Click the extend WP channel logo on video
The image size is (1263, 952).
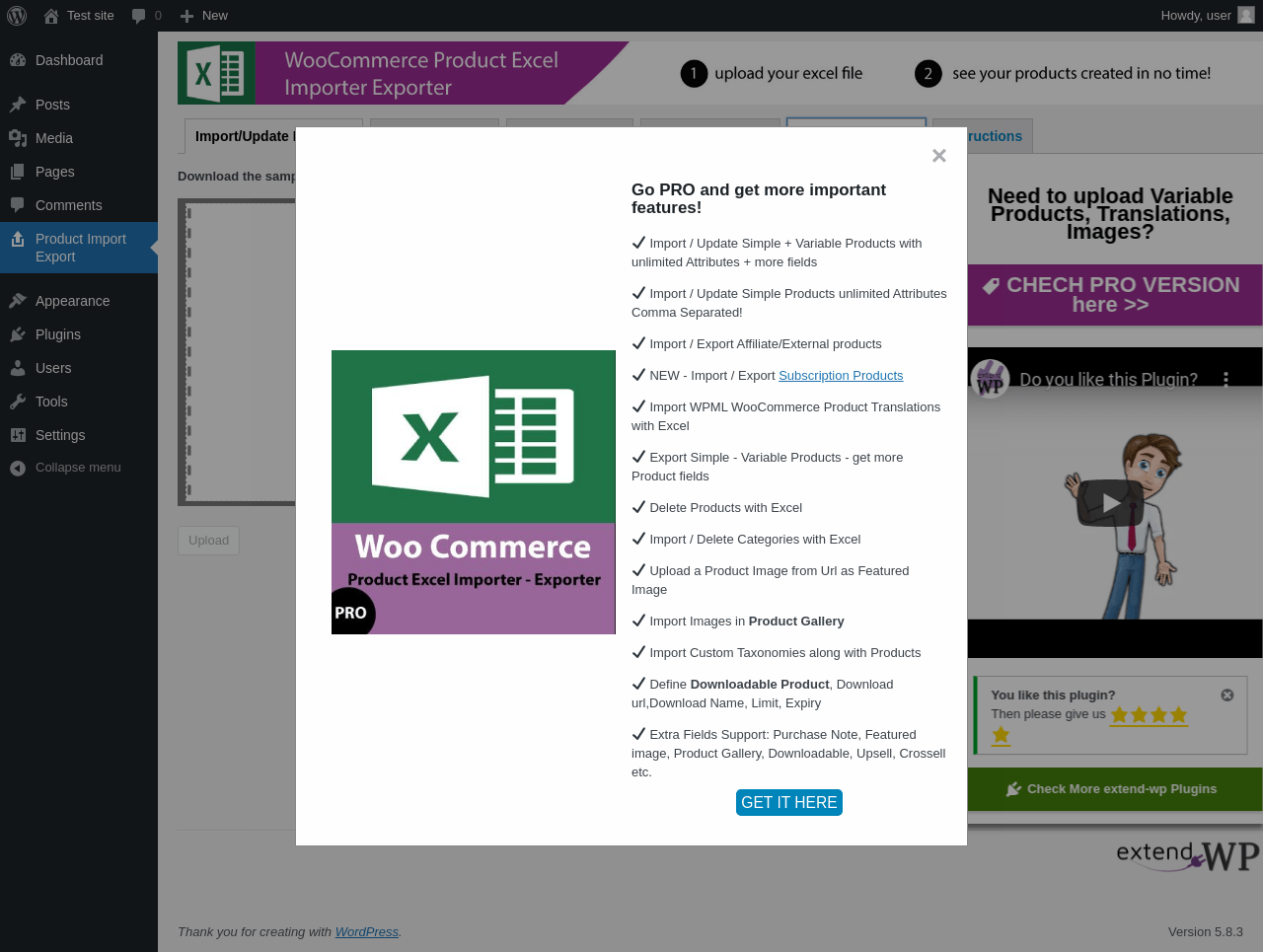(x=990, y=379)
